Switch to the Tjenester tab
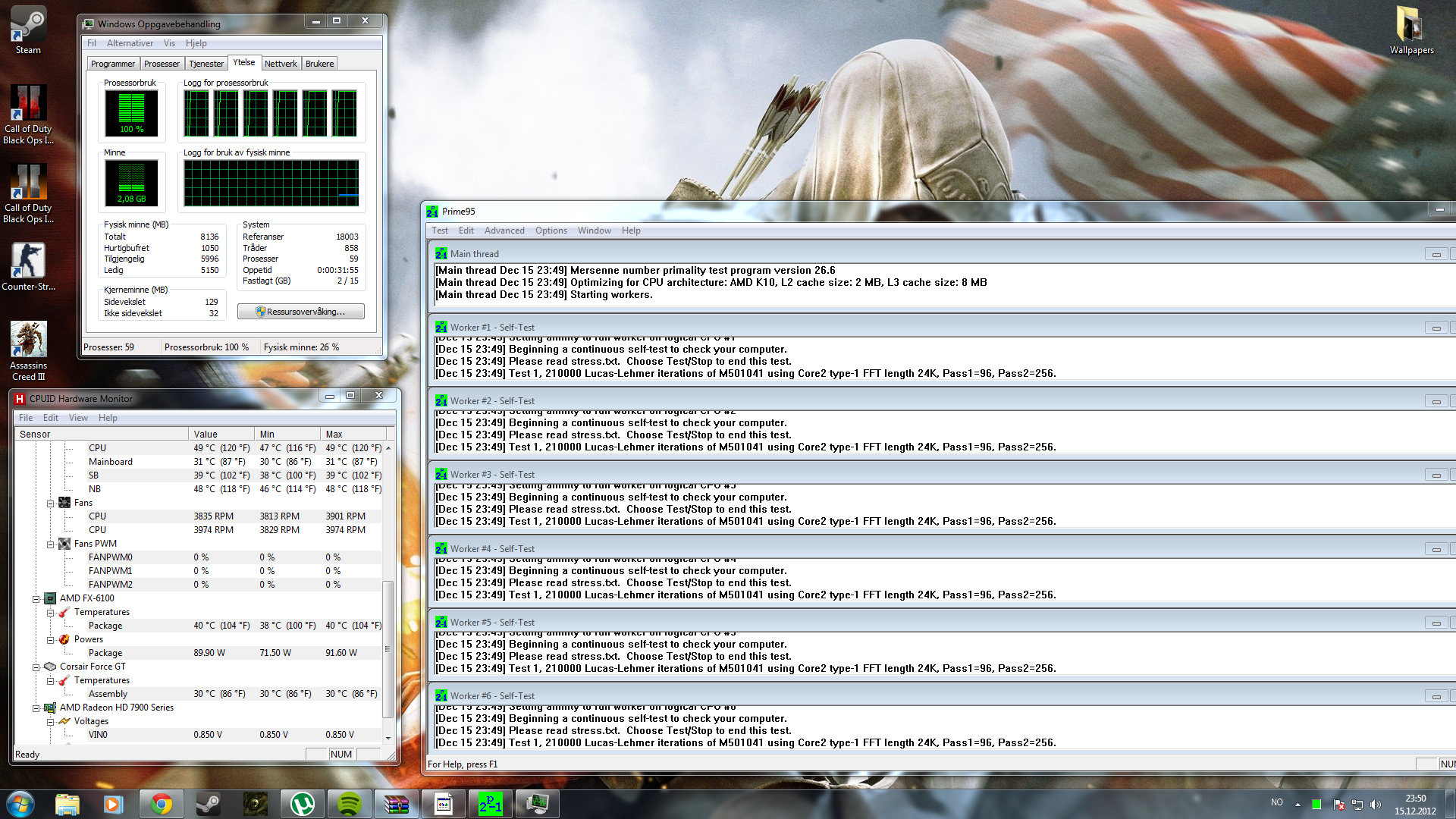The image size is (1456, 819). click(206, 64)
